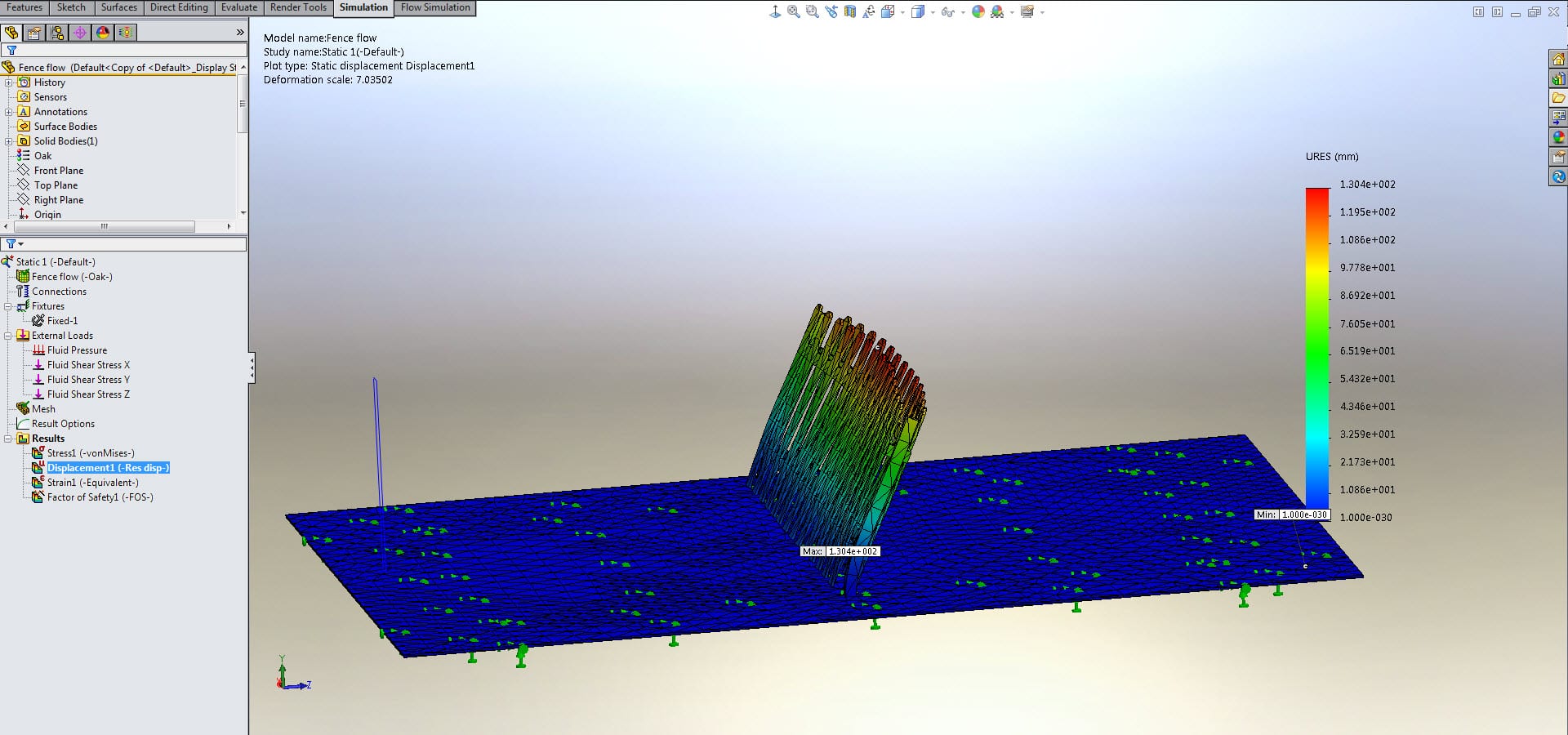Activate the Section View tool
Viewport: 1568px width, 735px height.
point(850,12)
